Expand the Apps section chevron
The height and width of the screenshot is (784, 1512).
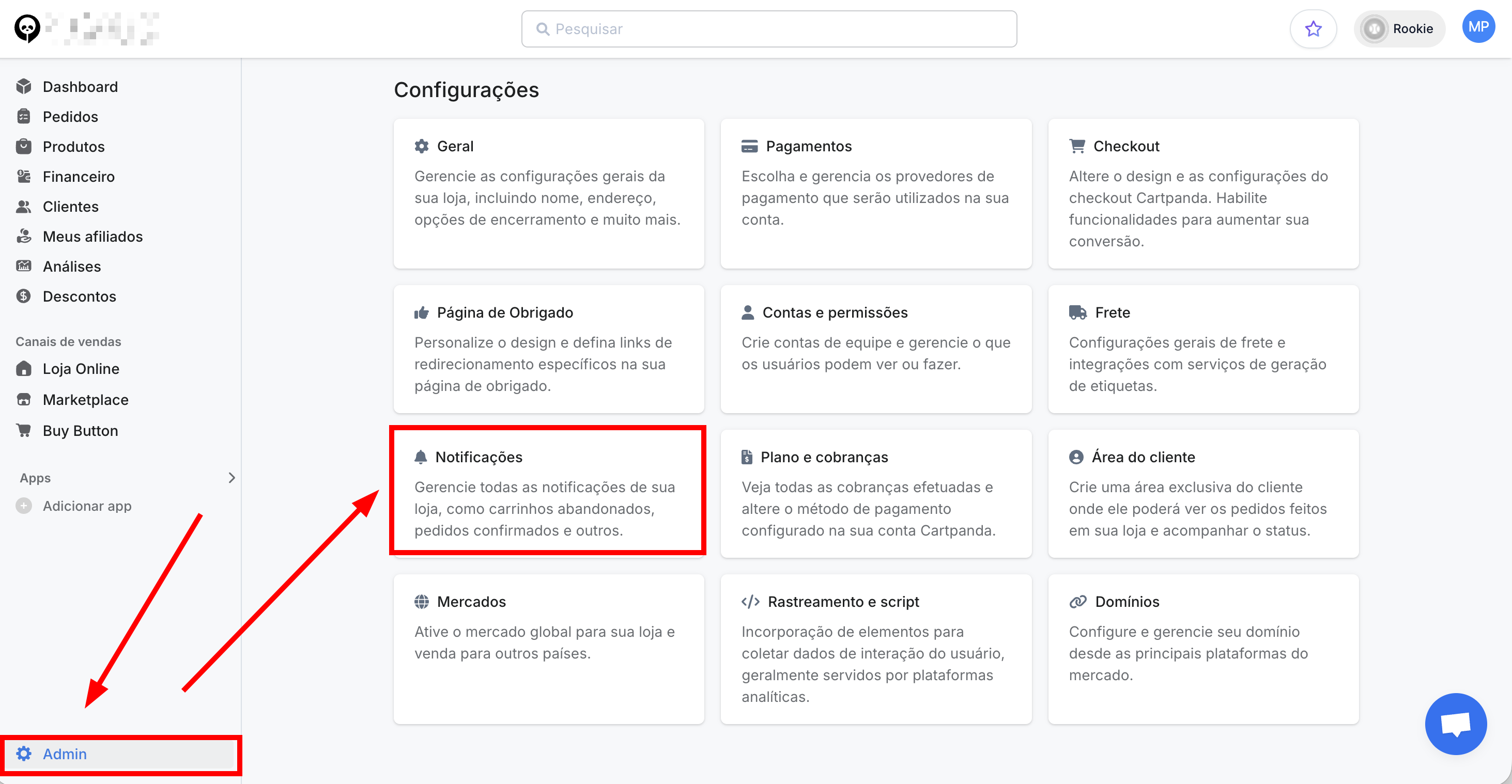[232, 478]
